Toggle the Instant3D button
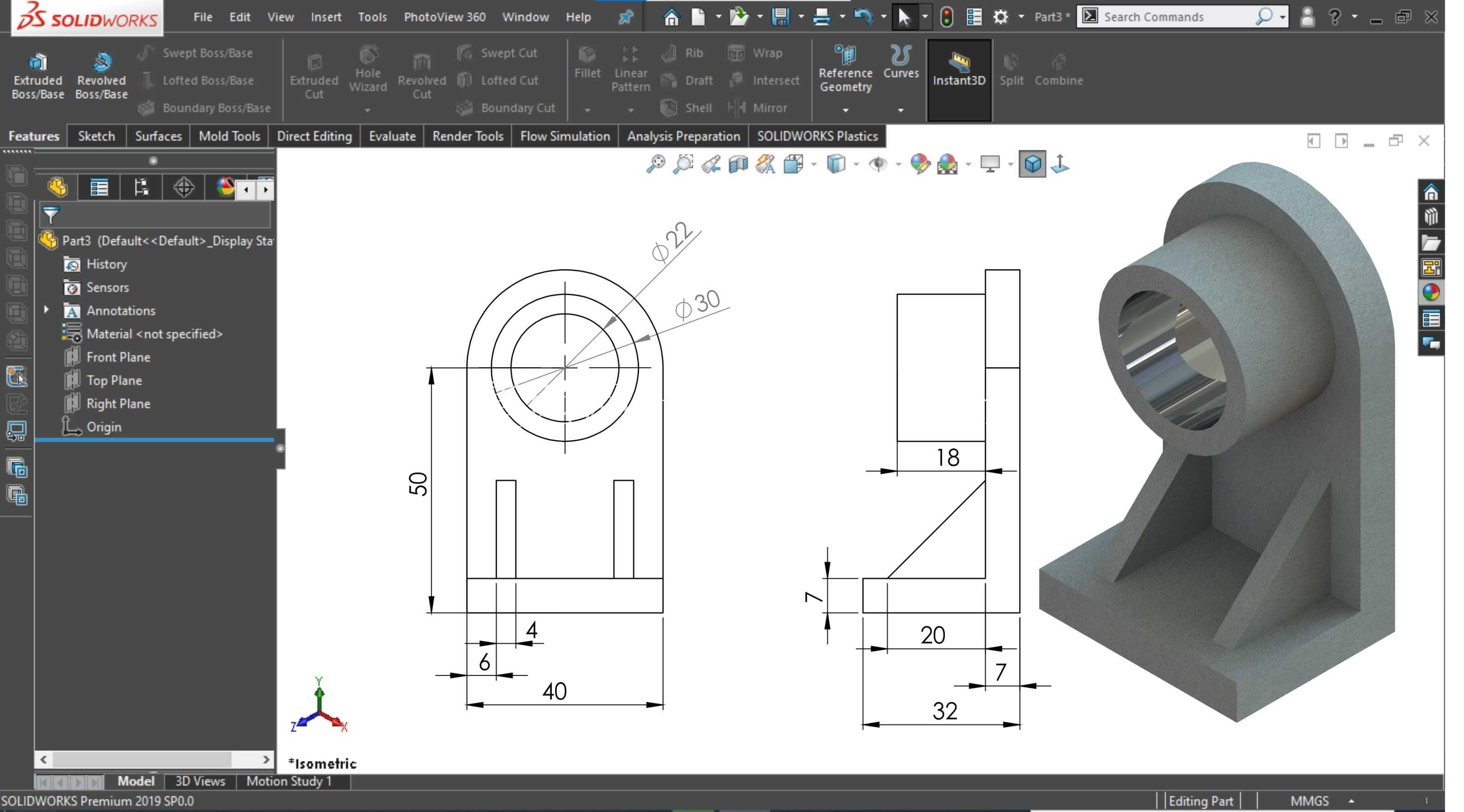 click(959, 79)
